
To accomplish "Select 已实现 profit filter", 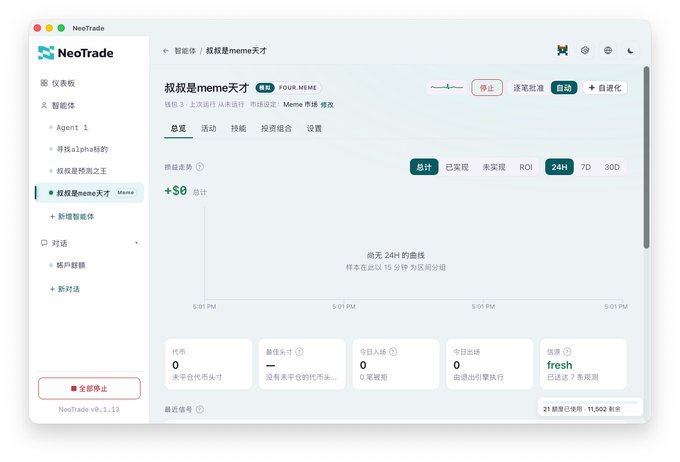I will [457, 167].
